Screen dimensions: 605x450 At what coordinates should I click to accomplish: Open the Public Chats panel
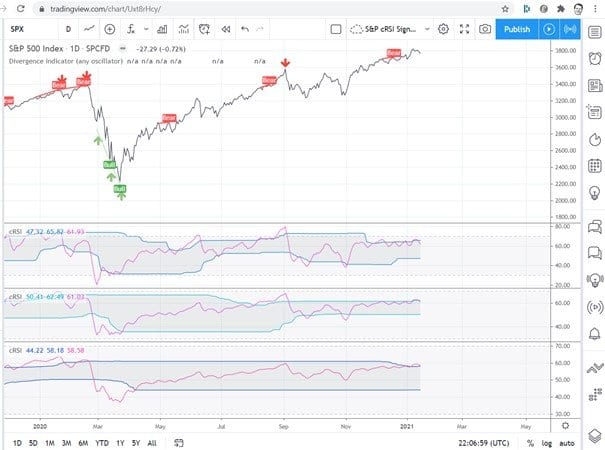coord(595,227)
